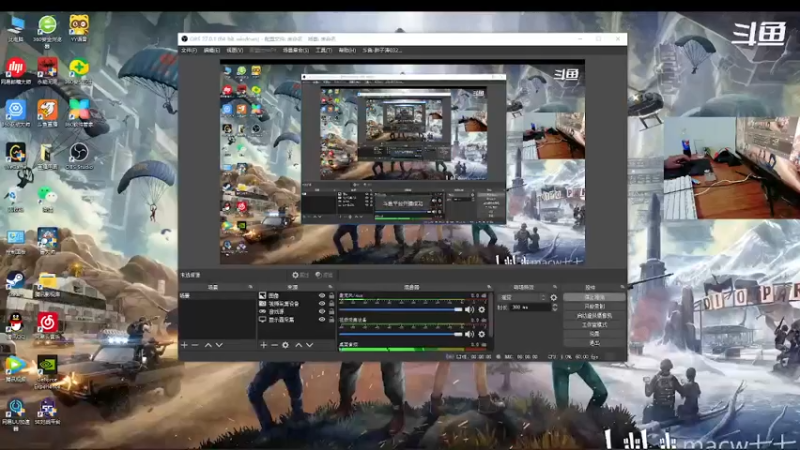This screenshot has width=800, height=450.
Task: Open source properties gear in Sources dock
Action: tap(285, 345)
